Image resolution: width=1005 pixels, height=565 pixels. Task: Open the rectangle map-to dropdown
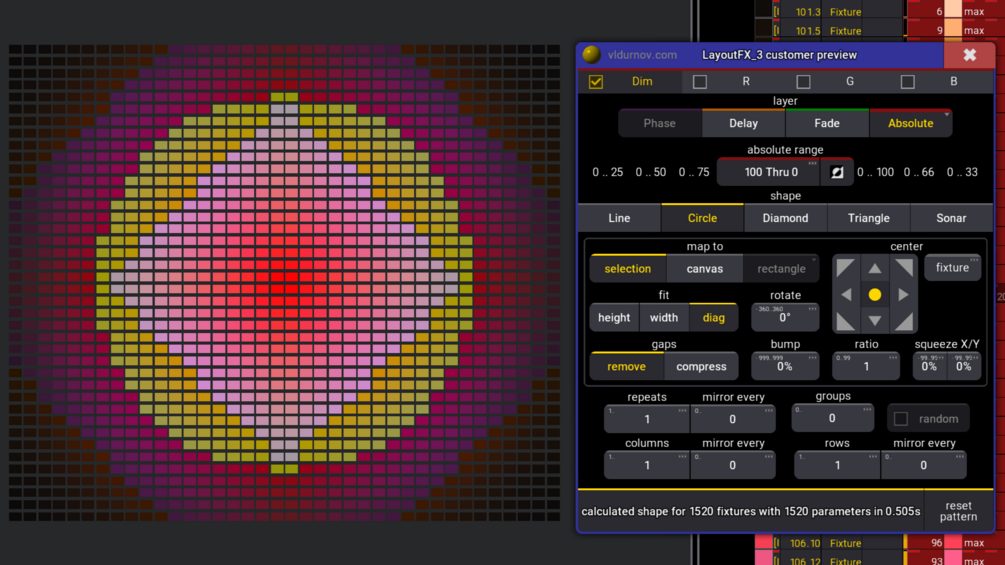tap(781, 268)
